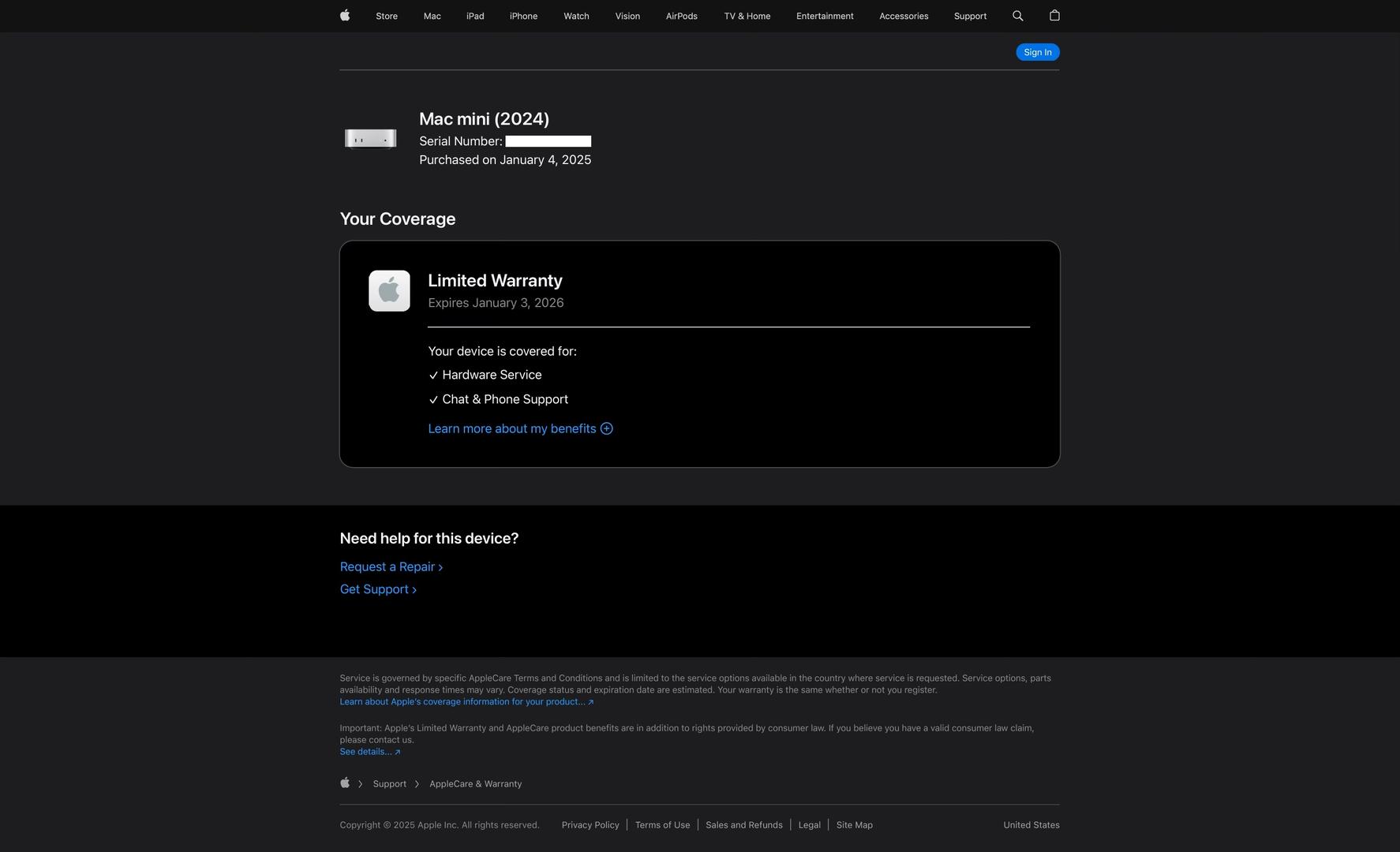Click the Request a Repair link
Viewport: 1400px width, 852px height.
click(x=391, y=566)
